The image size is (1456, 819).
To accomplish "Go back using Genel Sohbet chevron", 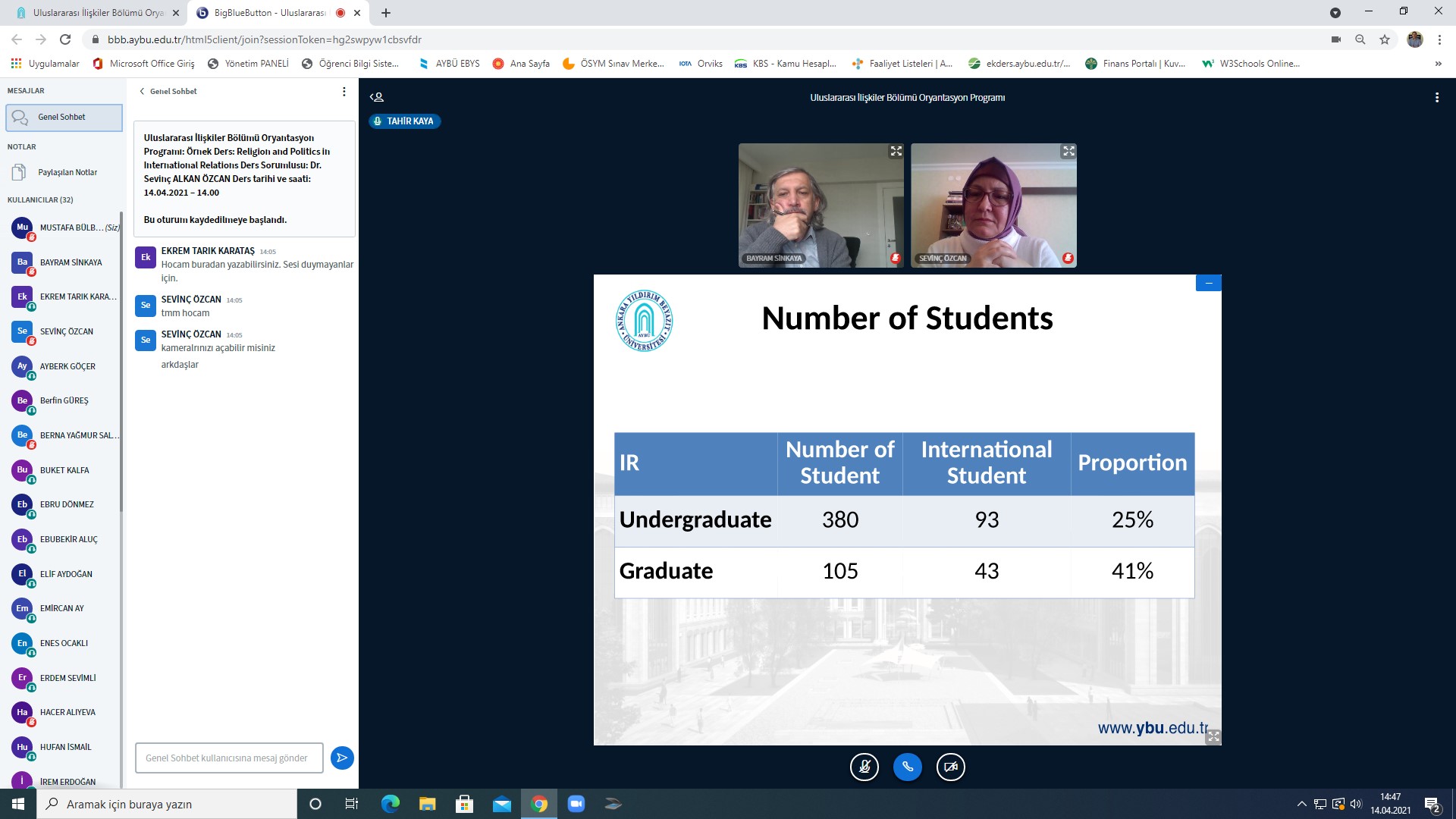I will [142, 92].
